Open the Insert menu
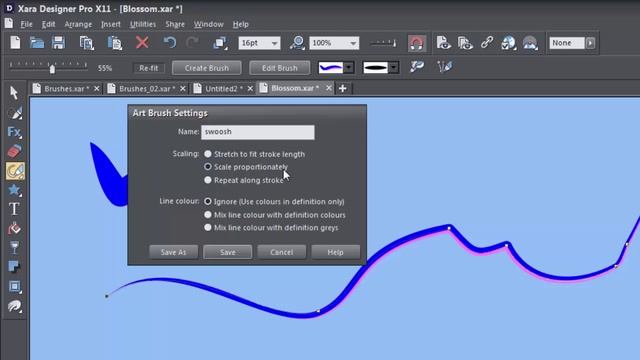The height and width of the screenshot is (360, 640). tap(111, 24)
